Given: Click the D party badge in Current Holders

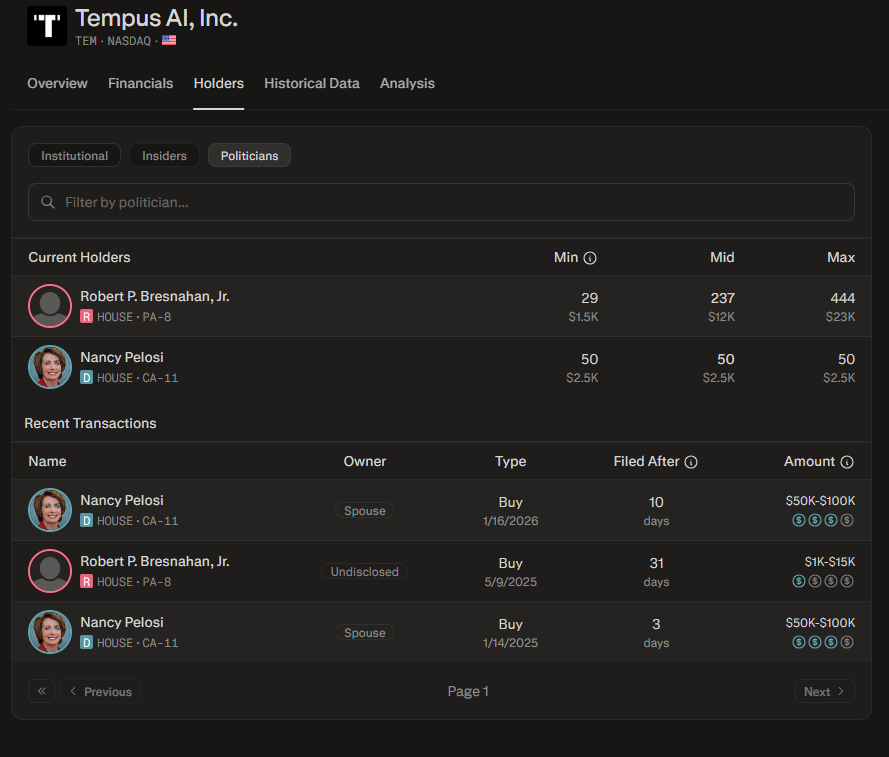Looking at the screenshot, I should pos(86,377).
